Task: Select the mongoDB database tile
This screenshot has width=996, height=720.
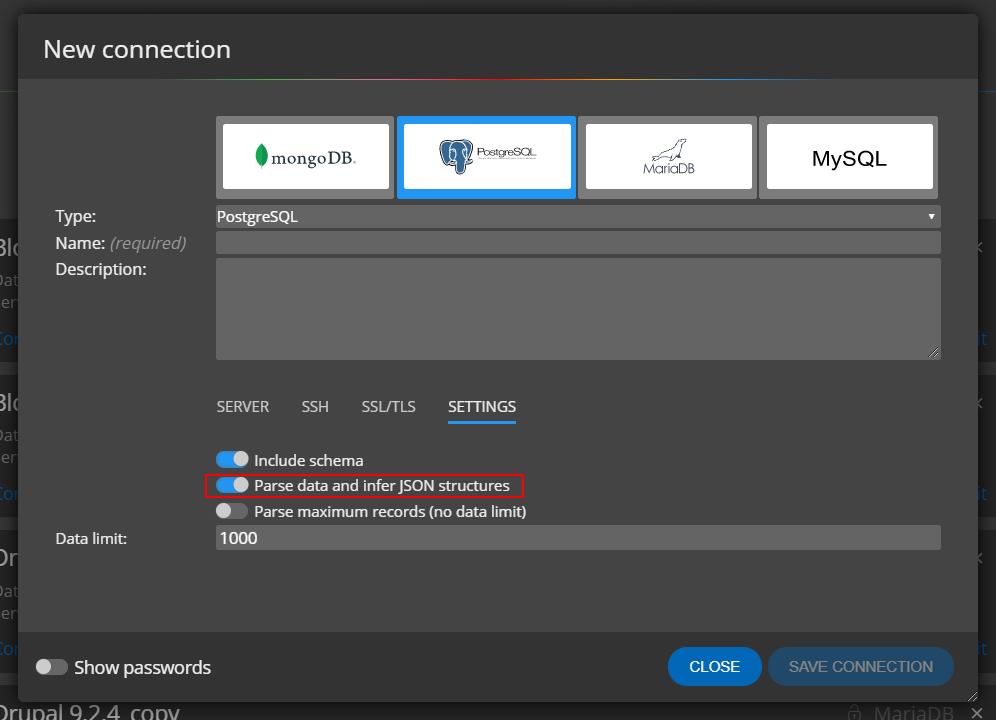Action: click(x=306, y=157)
